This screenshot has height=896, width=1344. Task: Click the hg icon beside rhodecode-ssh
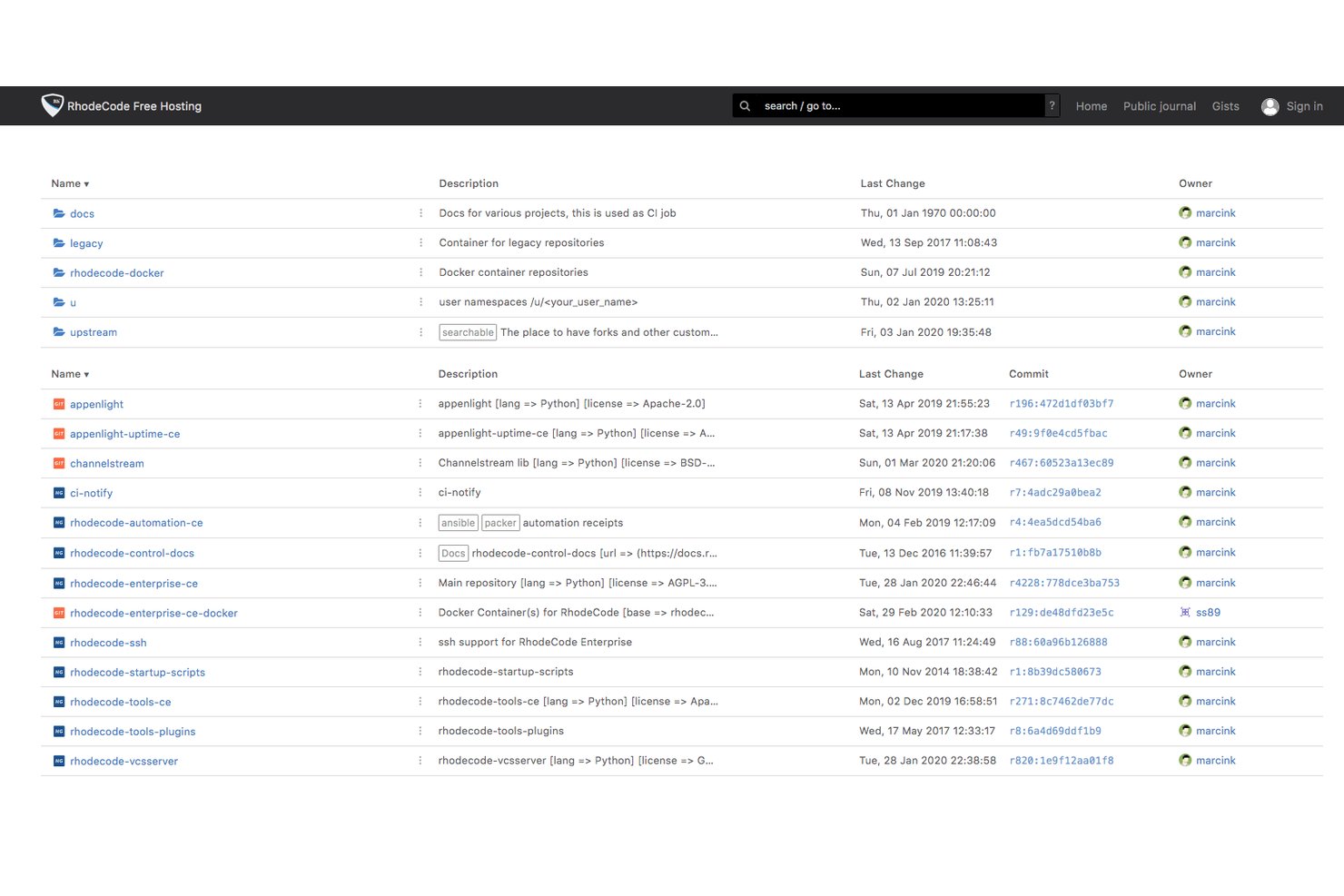59,643
